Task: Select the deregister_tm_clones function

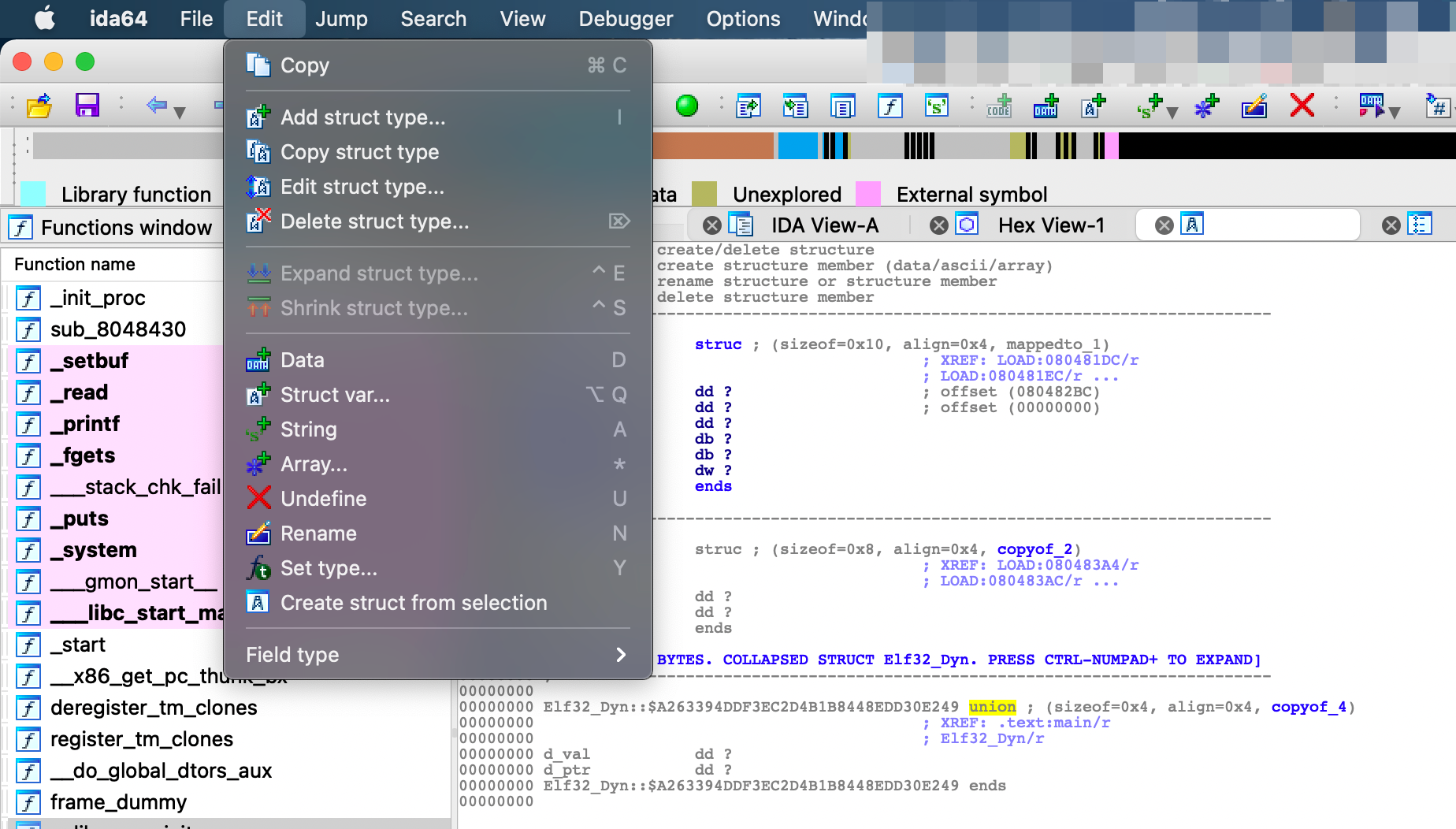Action: tap(154, 708)
